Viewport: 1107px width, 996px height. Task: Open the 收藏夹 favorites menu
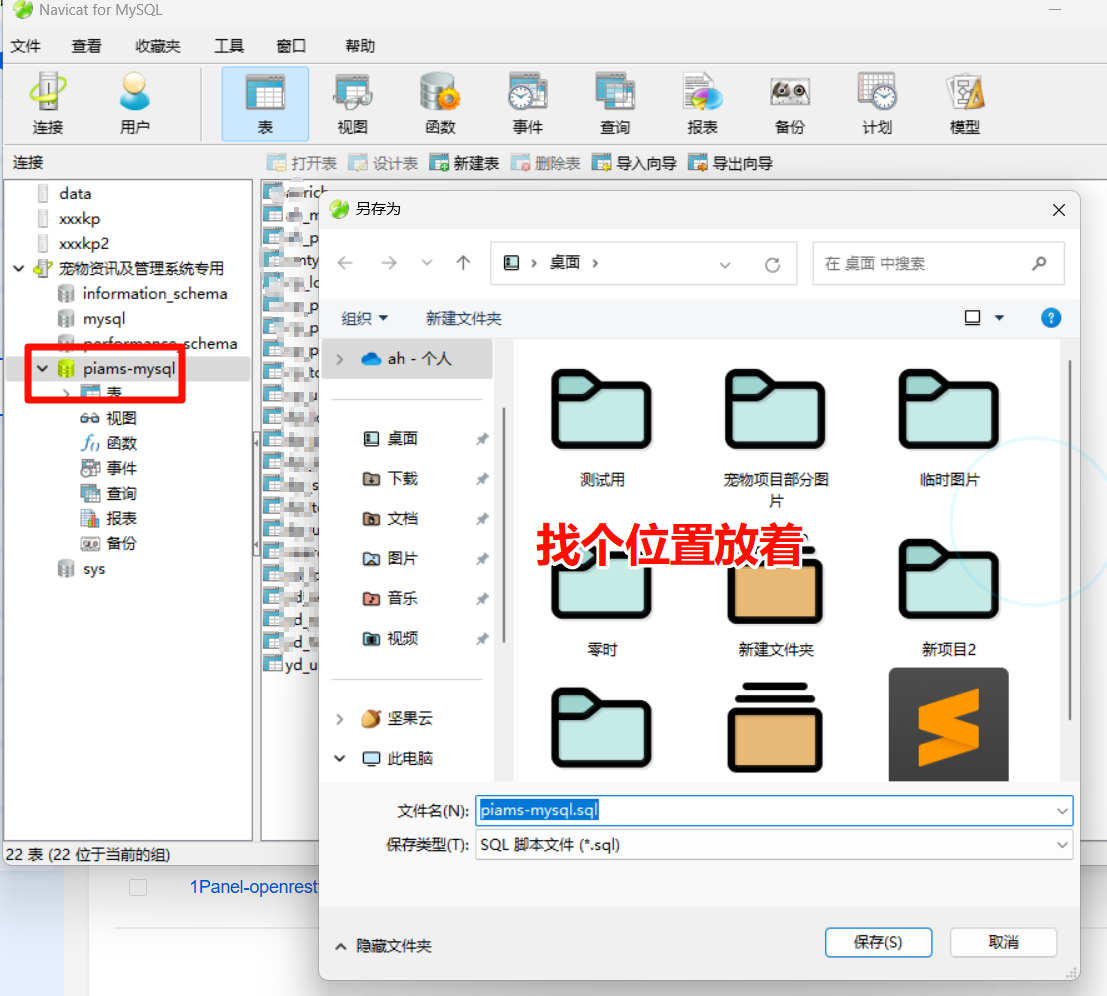(158, 46)
